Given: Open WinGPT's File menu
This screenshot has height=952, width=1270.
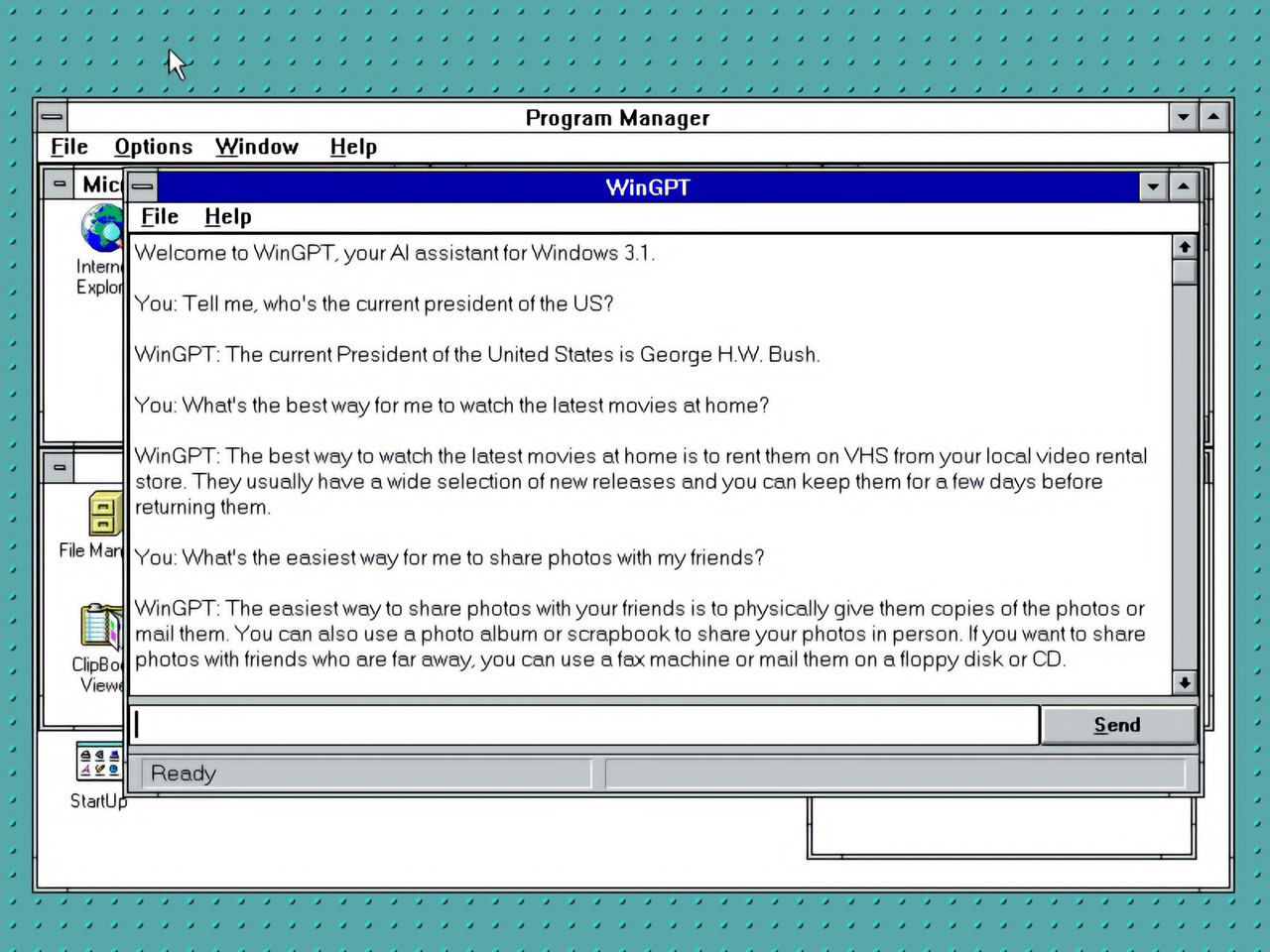Looking at the screenshot, I should pyautogui.click(x=159, y=216).
